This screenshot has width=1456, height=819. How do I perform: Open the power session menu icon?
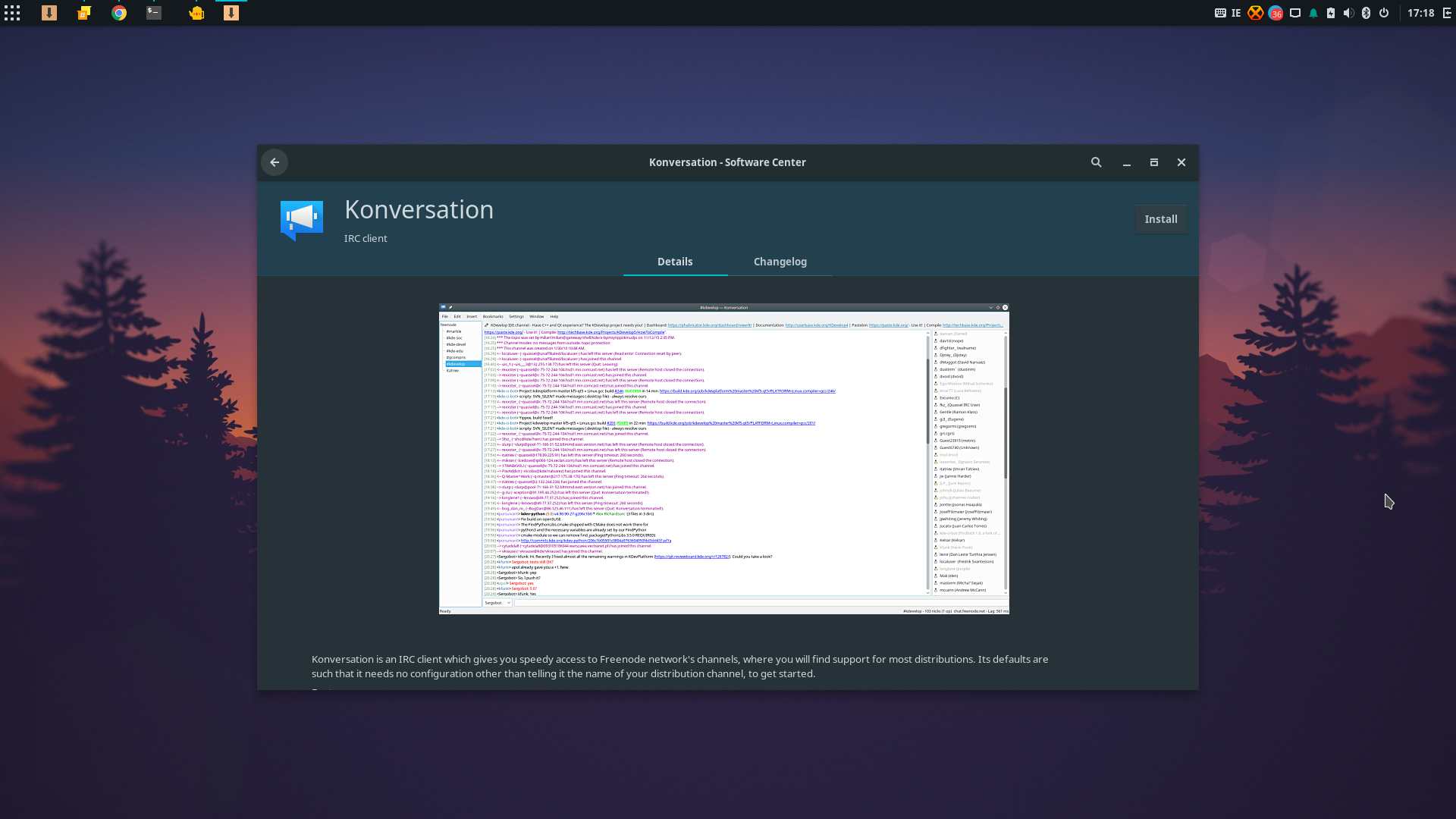(x=1384, y=13)
